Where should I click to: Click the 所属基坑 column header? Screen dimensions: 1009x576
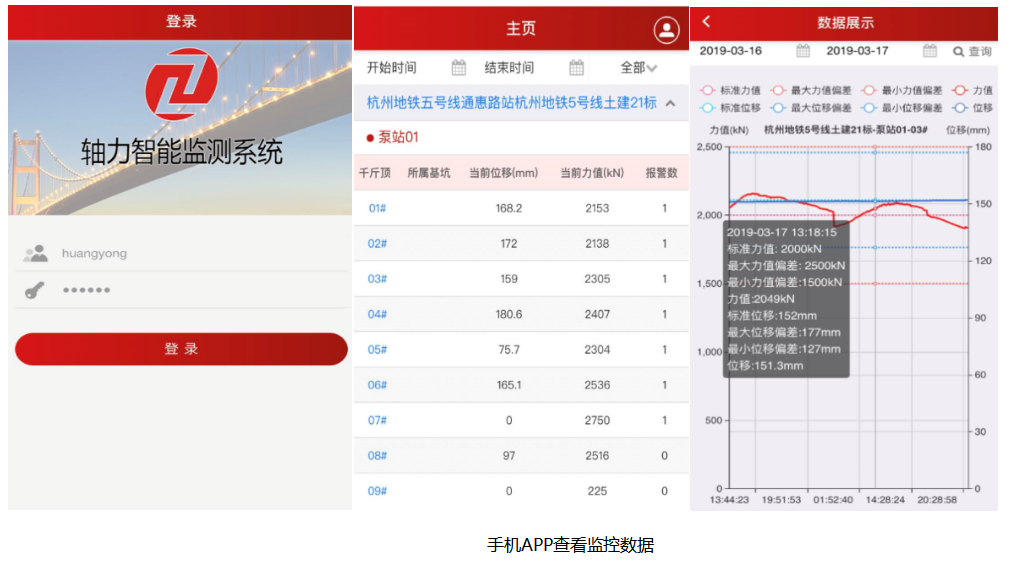pyautogui.click(x=429, y=173)
